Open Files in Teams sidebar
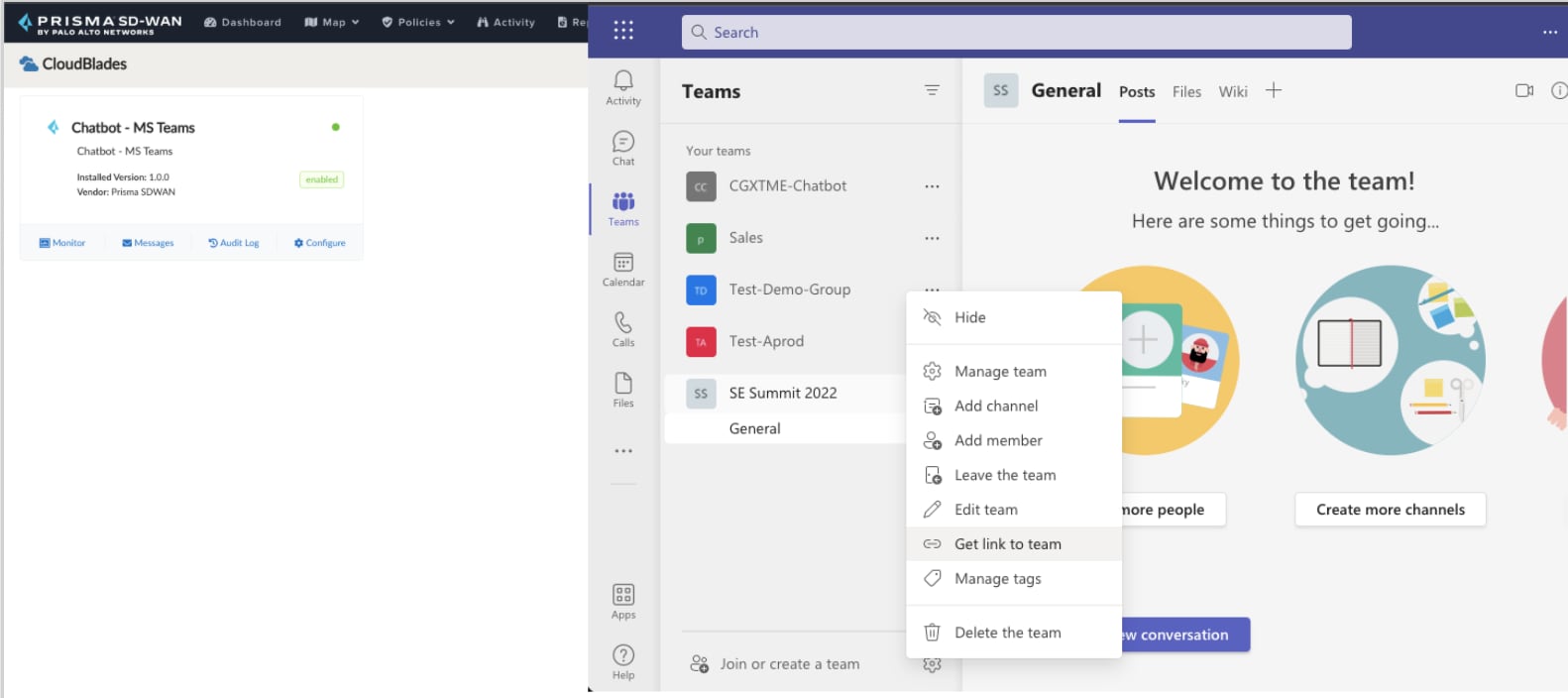 point(623,391)
